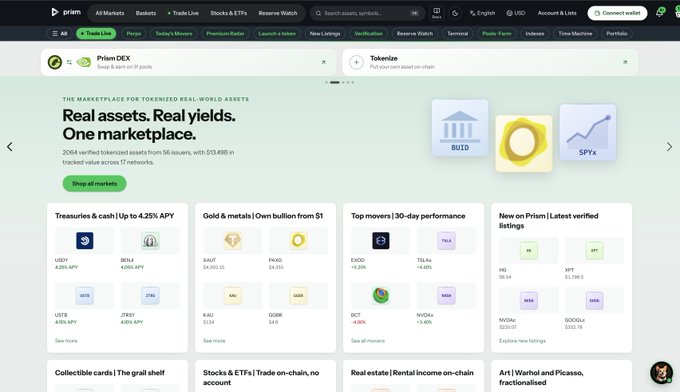Open the yellow gold ring tile
The width and height of the screenshot is (680, 392).
[524, 144]
